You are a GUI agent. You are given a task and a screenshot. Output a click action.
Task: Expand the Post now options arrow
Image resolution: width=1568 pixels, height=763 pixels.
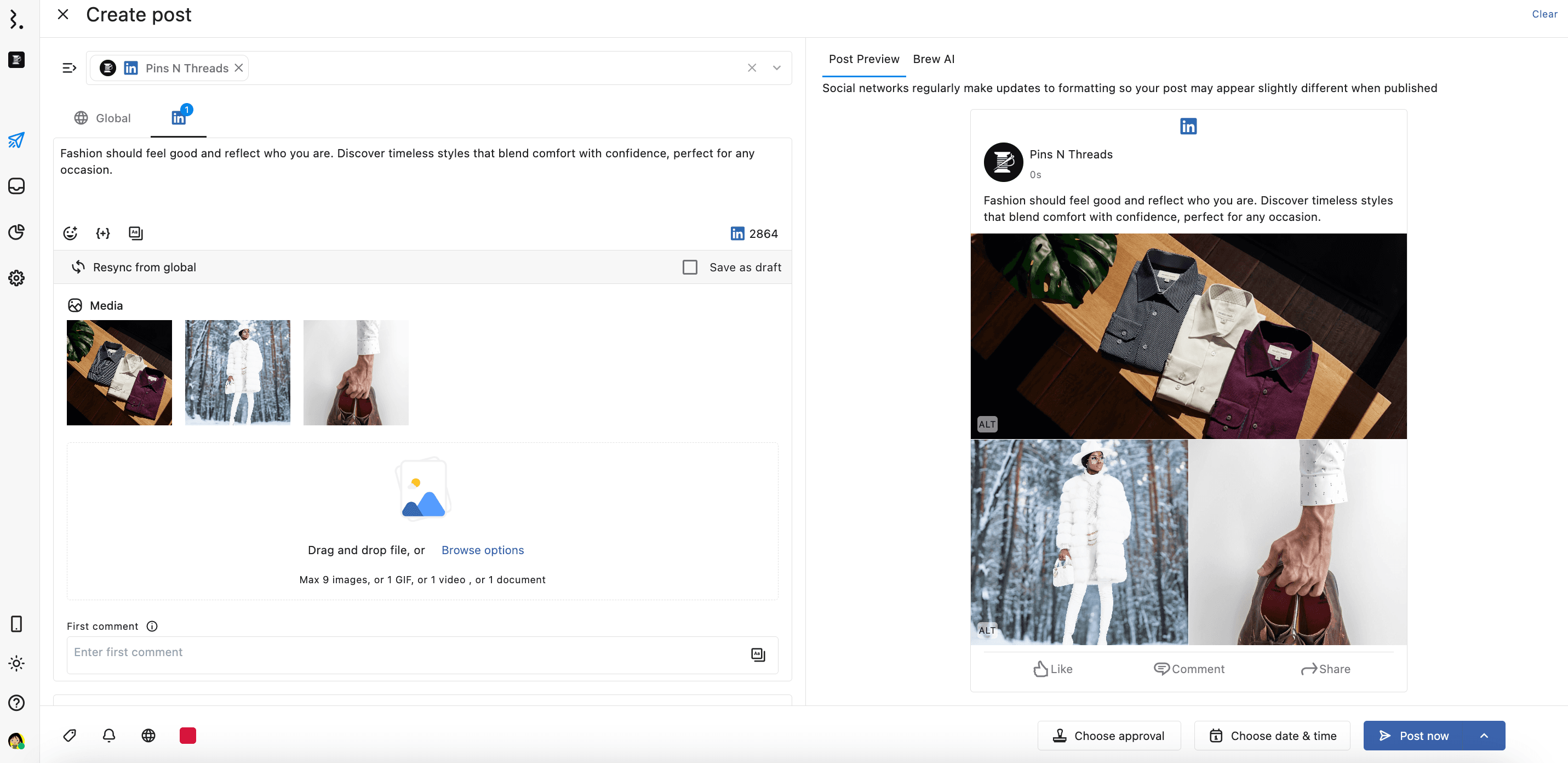pyautogui.click(x=1484, y=736)
